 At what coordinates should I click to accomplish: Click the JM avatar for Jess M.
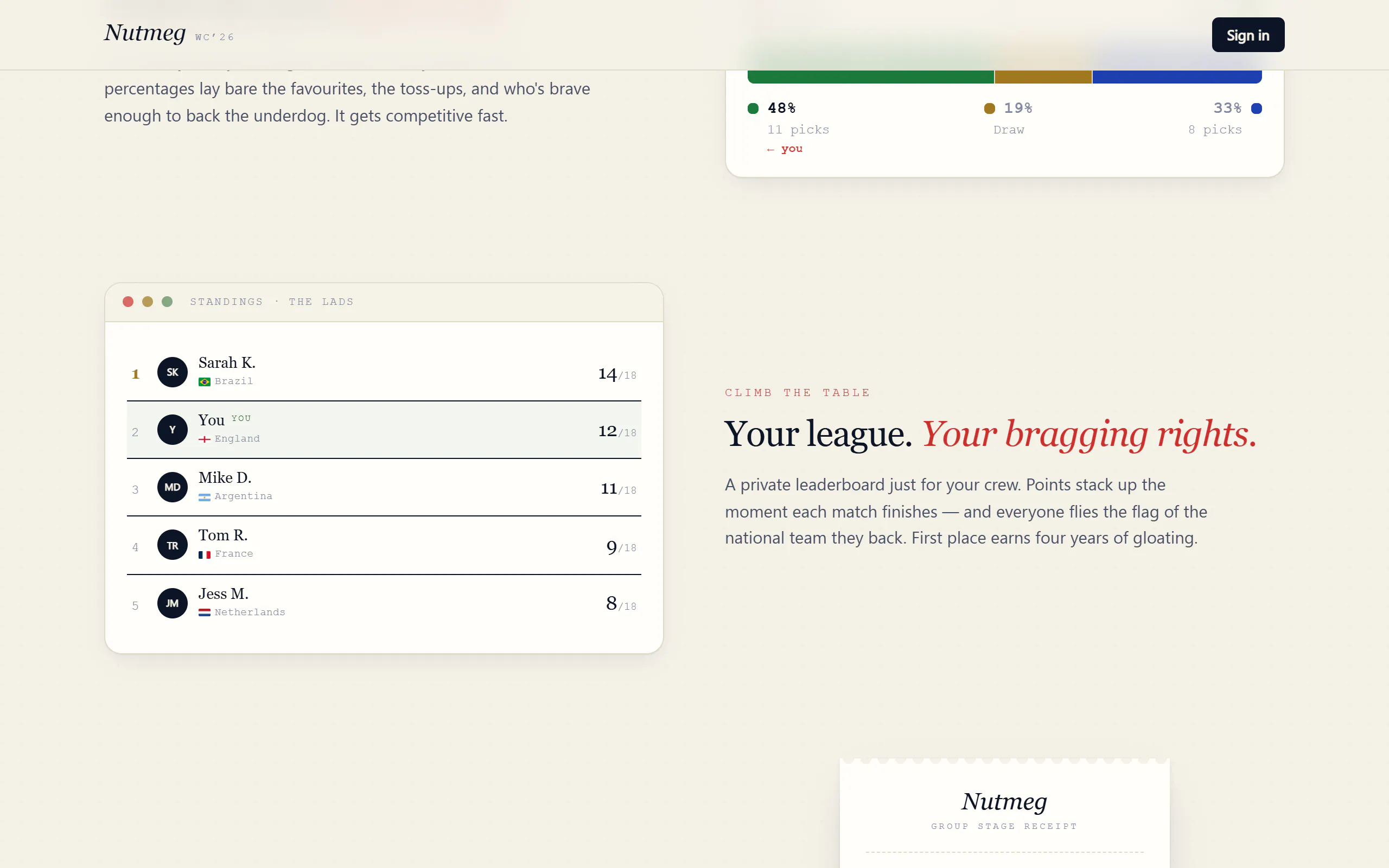[x=172, y=603]
